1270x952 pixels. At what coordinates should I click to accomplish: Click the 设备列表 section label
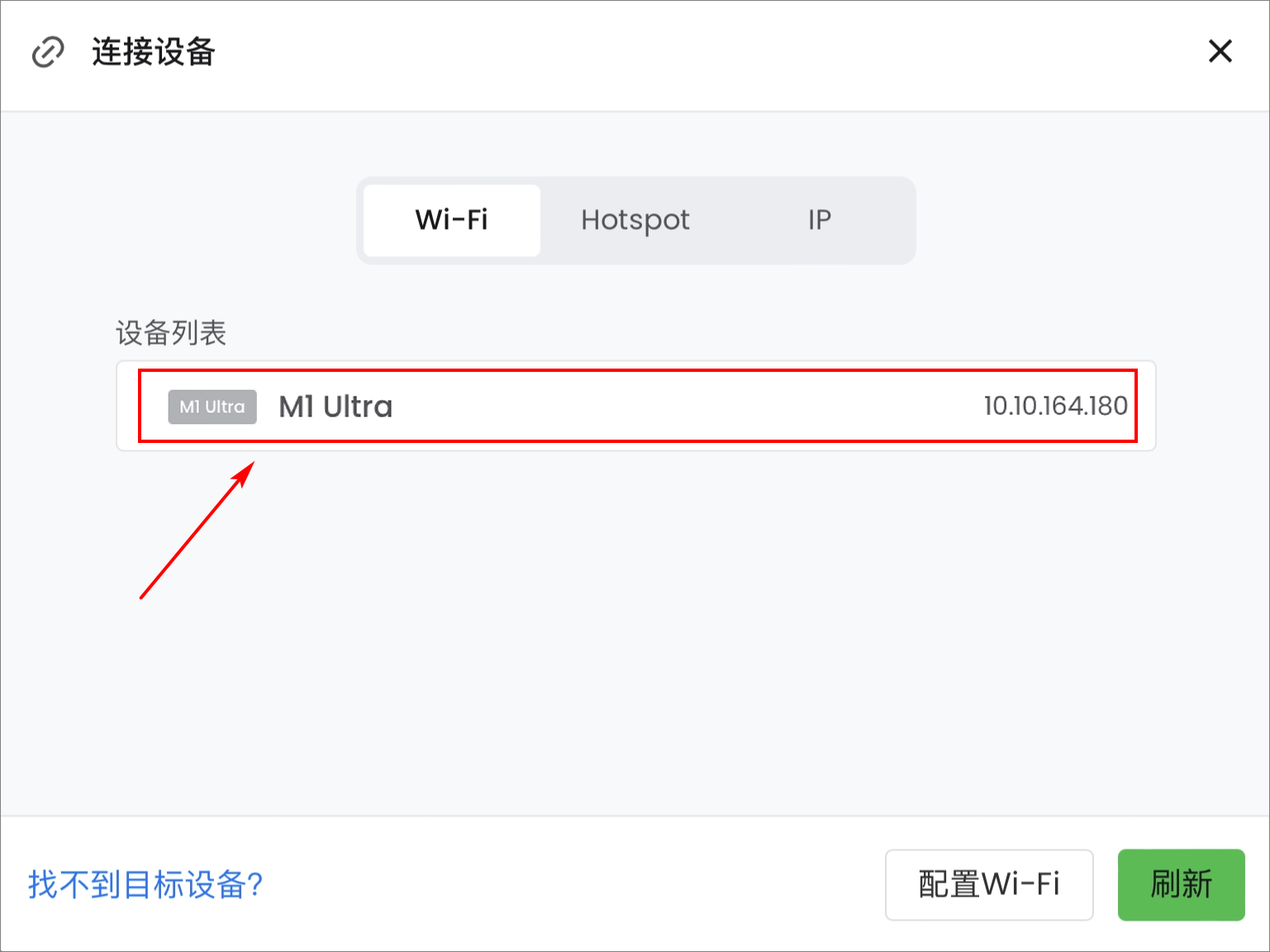[x=171, y=333]
